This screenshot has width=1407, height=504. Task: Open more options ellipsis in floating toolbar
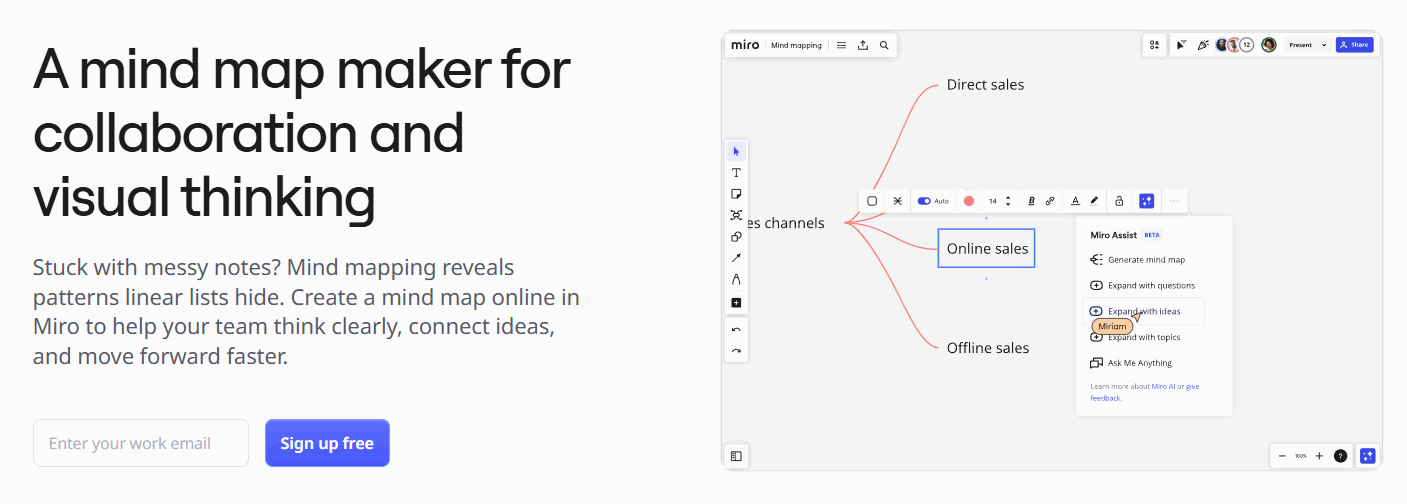(x=1174, y=201)
